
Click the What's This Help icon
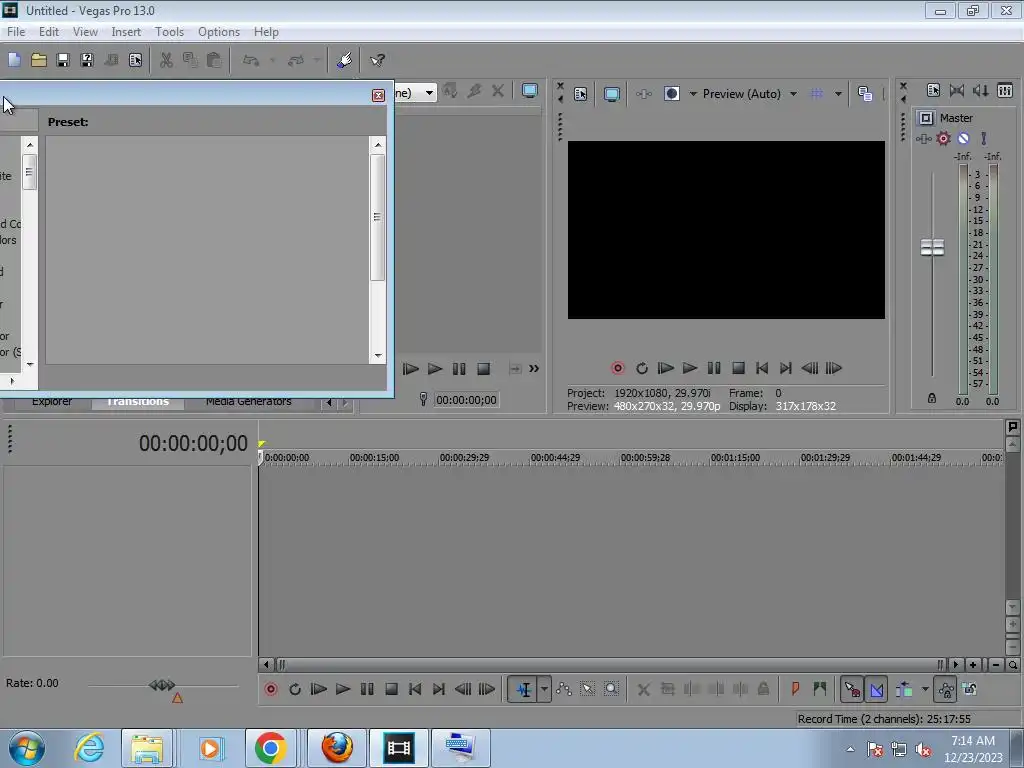coord(377,60)
